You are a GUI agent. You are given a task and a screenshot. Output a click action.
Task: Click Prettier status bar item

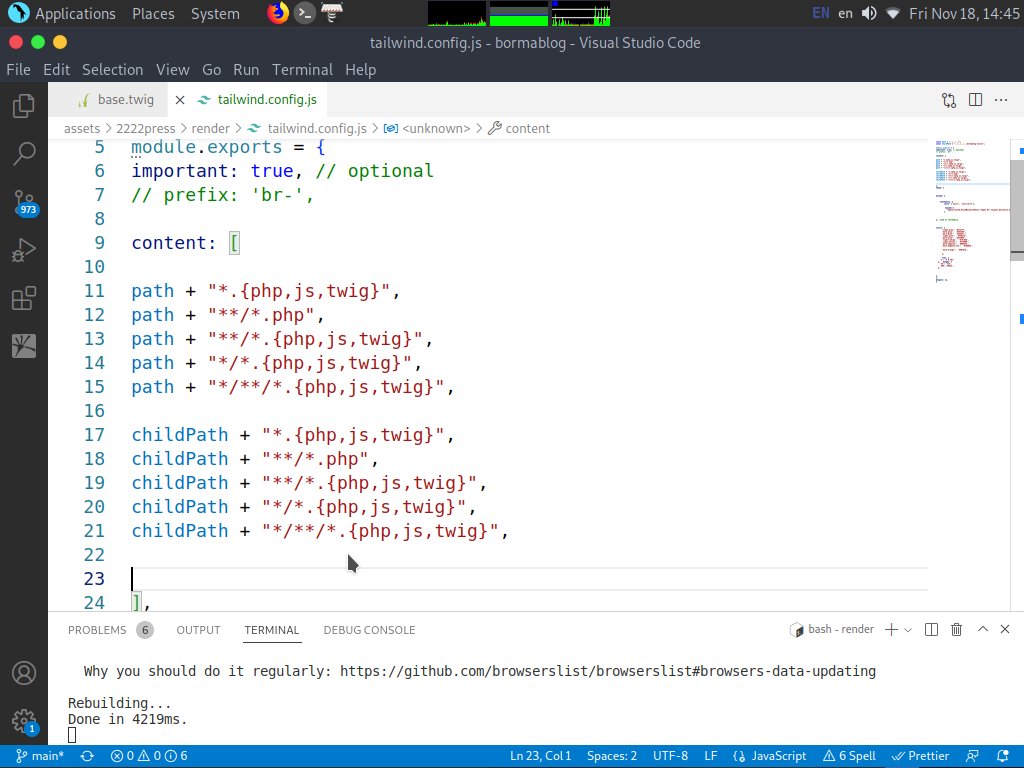tap(920, 756)
